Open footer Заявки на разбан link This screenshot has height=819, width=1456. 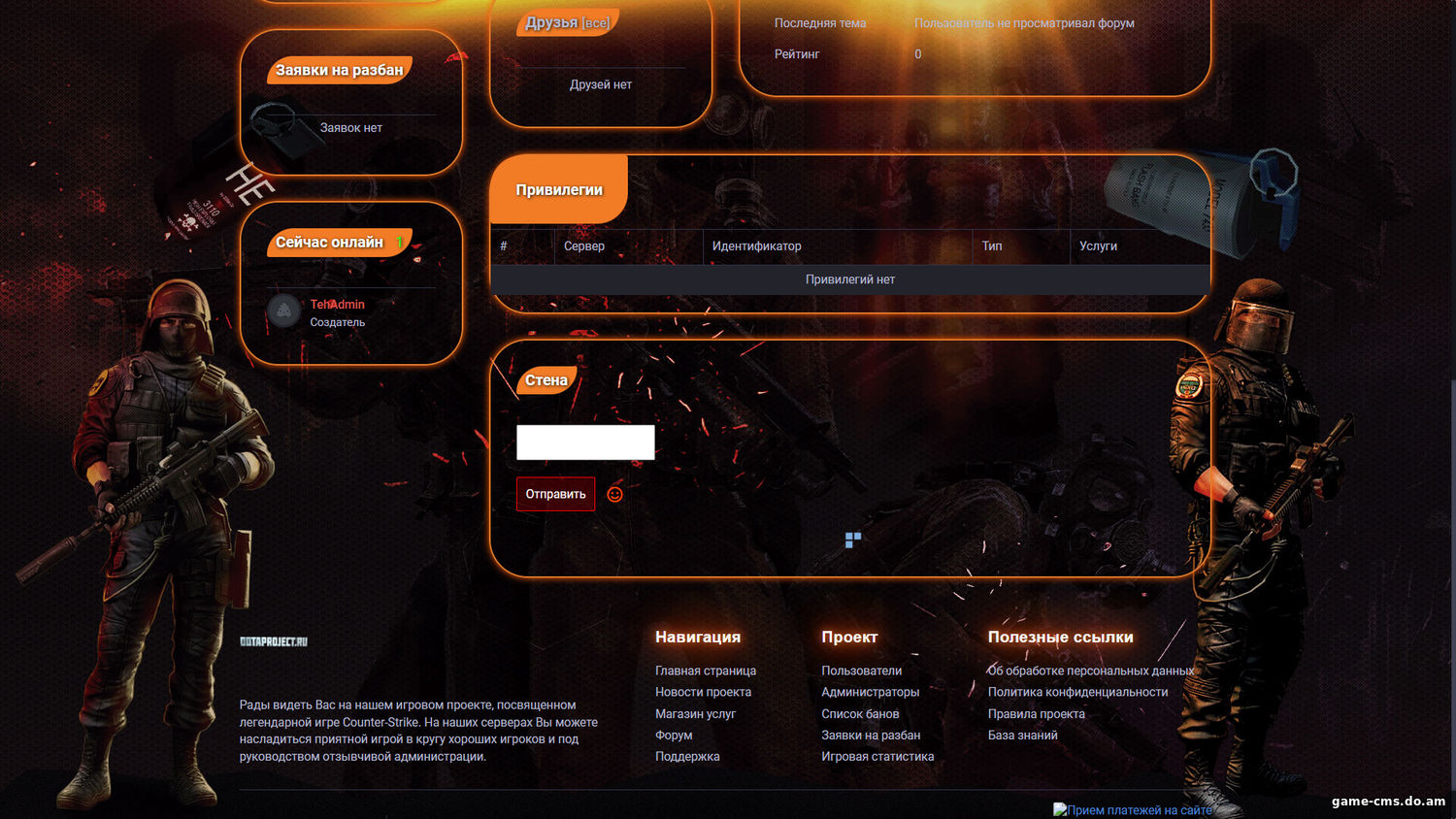(871, 735)
